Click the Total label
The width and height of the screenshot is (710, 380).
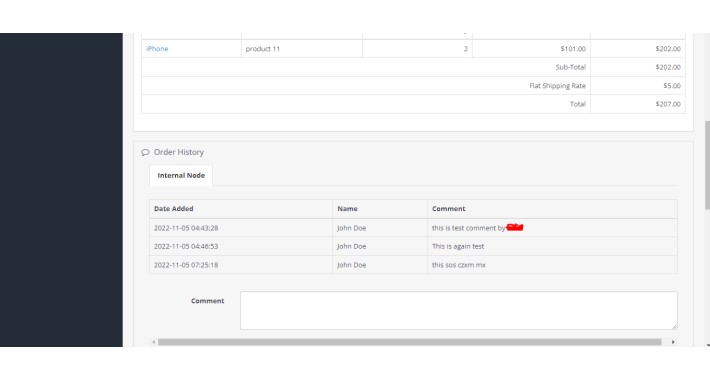tap(577, 104)
